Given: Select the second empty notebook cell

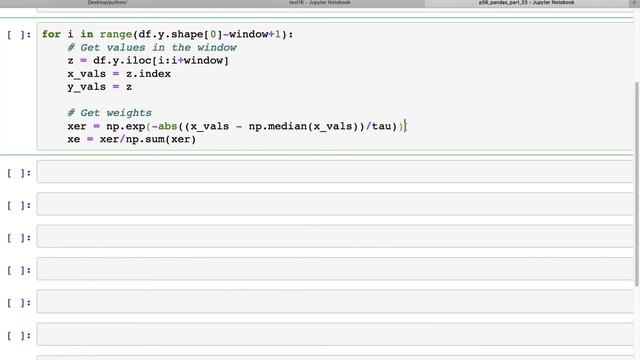Looking at the screenshot, I should pyautogui.click(x=335, y=204).
